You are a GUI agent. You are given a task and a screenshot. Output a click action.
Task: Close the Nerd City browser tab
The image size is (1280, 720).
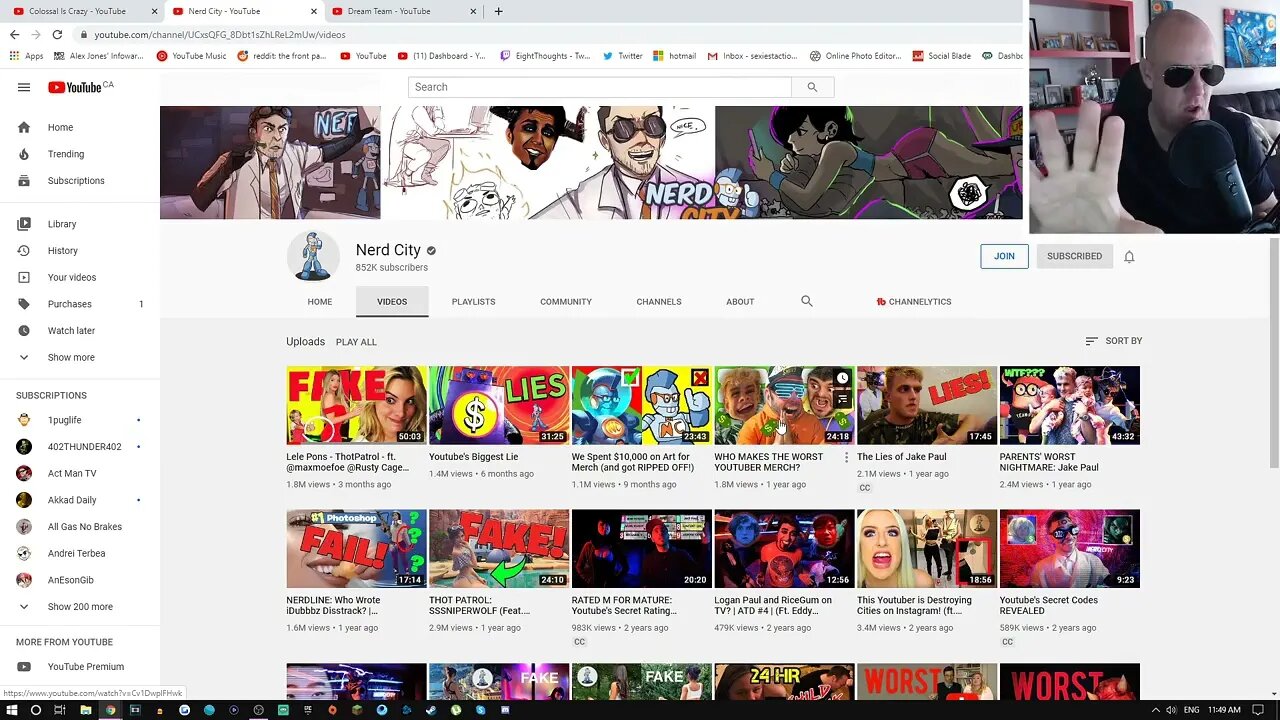pyautogui.click(x=313, y=12)
